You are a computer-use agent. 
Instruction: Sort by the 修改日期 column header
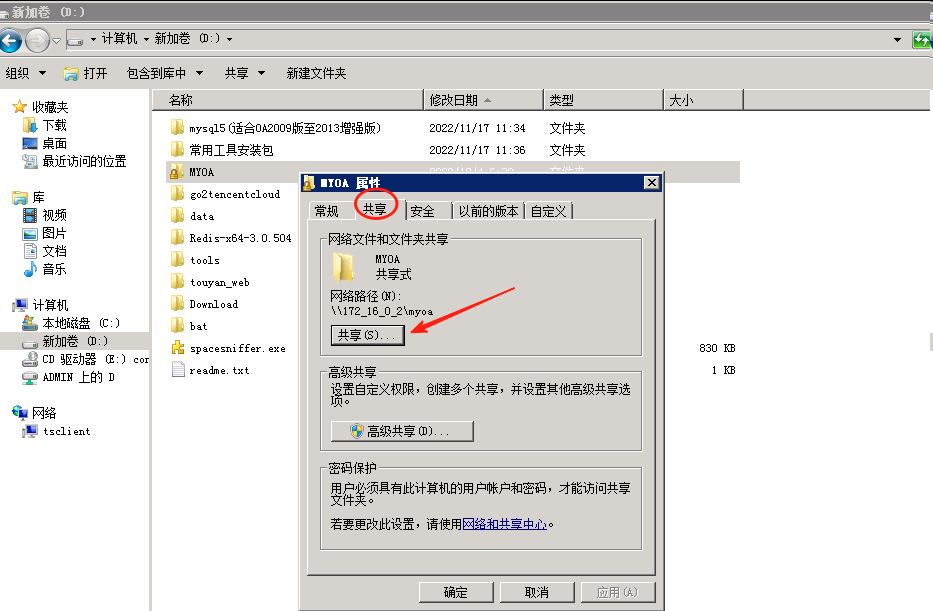tap(484, 100)
